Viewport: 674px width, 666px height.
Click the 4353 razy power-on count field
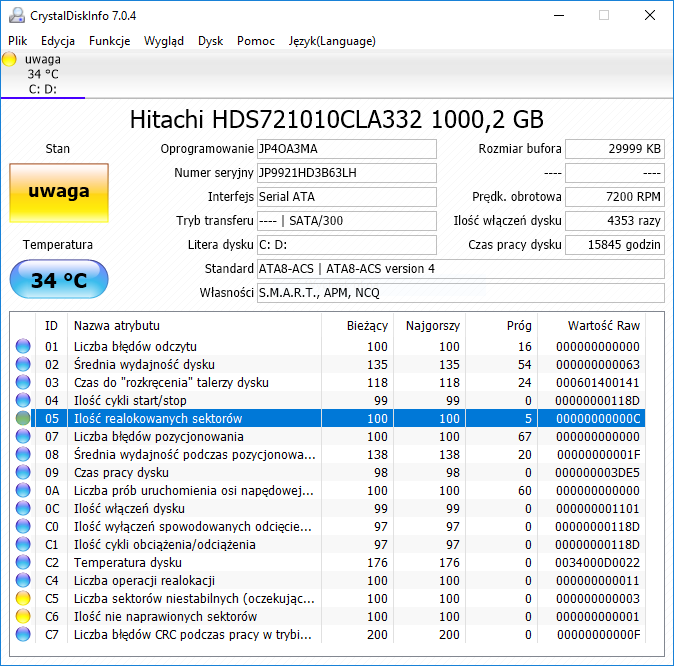click(615, 221)
